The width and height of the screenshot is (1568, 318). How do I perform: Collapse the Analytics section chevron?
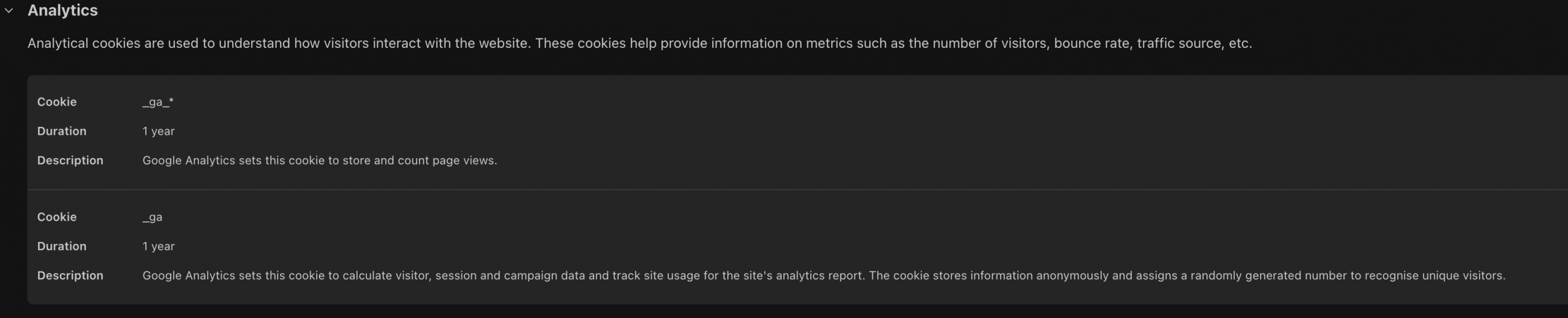pyautogui.click(x=9, y=10)
